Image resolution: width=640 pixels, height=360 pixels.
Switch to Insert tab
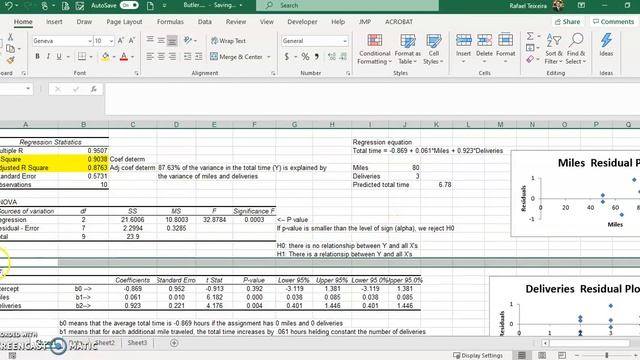point(54,22)
